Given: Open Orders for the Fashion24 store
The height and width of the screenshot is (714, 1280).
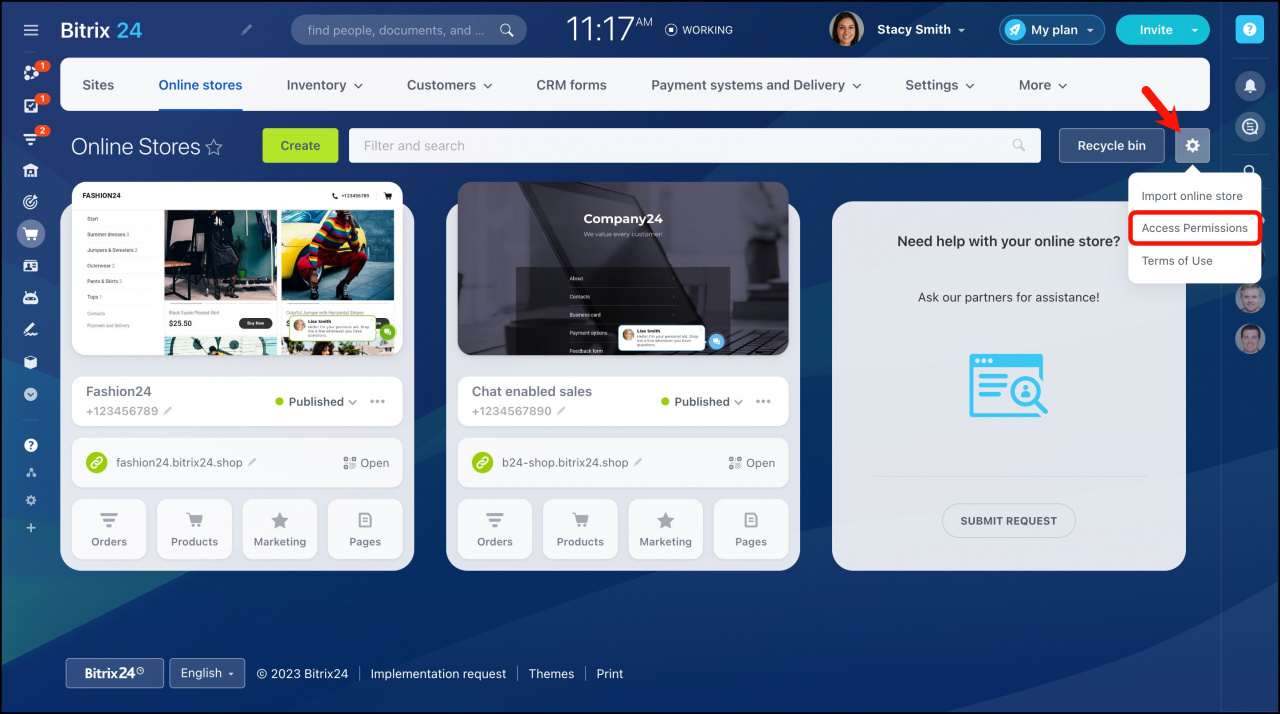Looking at the screenshot, I should pos(109,529).
